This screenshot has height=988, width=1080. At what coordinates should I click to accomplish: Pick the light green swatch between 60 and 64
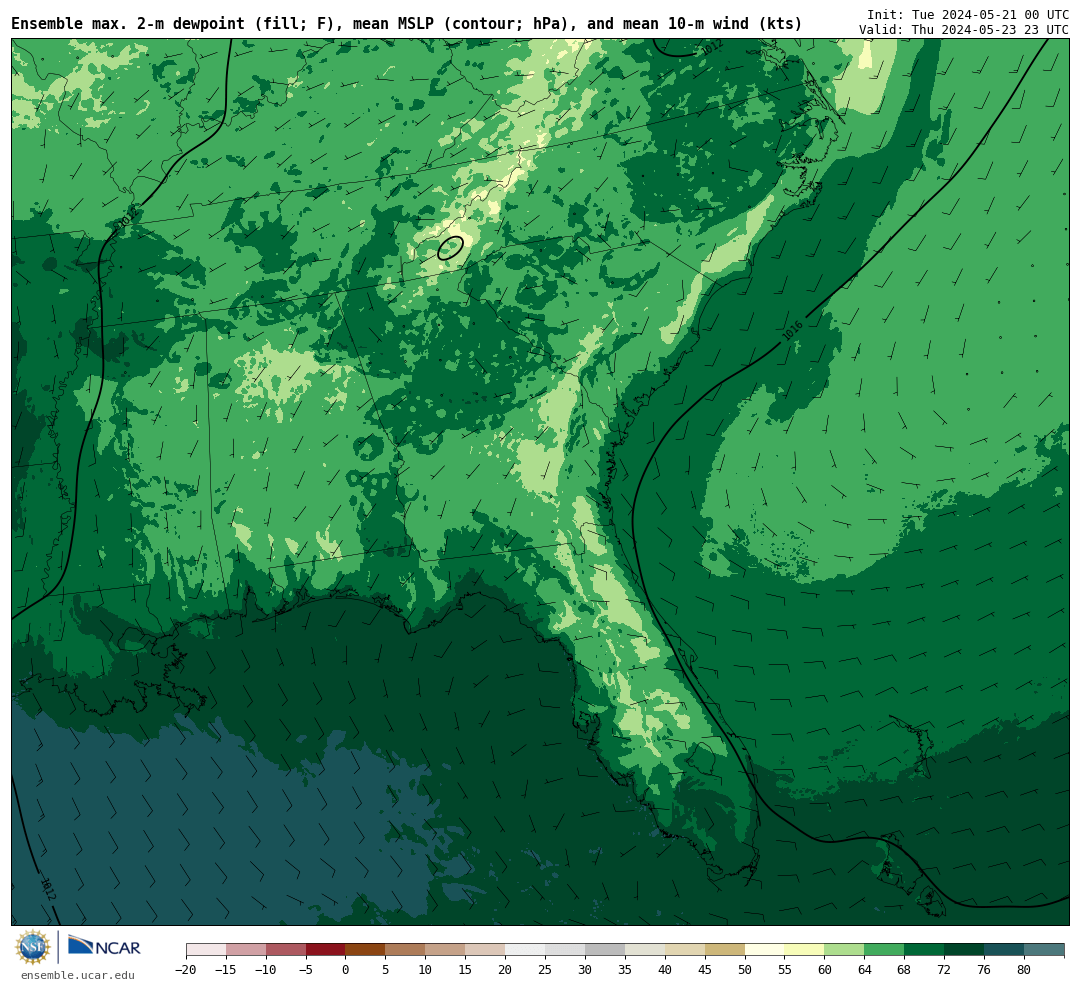(845, 950)
